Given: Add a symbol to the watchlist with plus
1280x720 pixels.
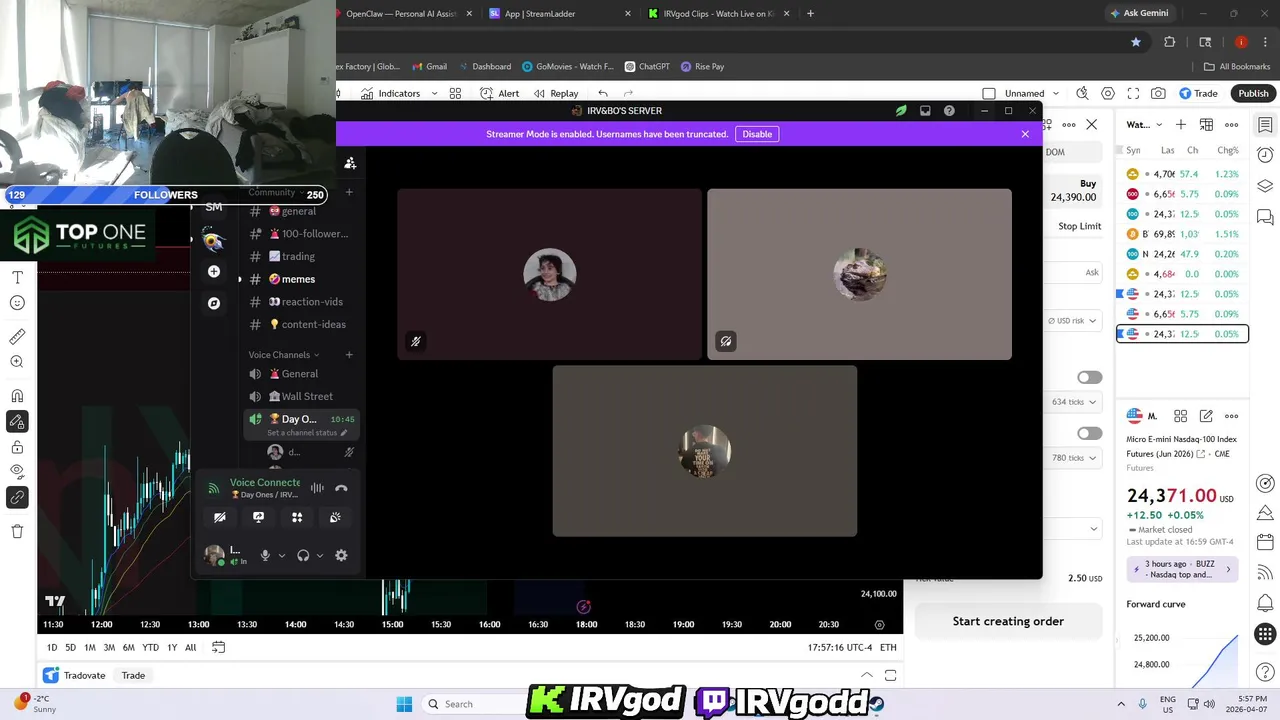Looking at the screenshot, I should [1181, 125].
